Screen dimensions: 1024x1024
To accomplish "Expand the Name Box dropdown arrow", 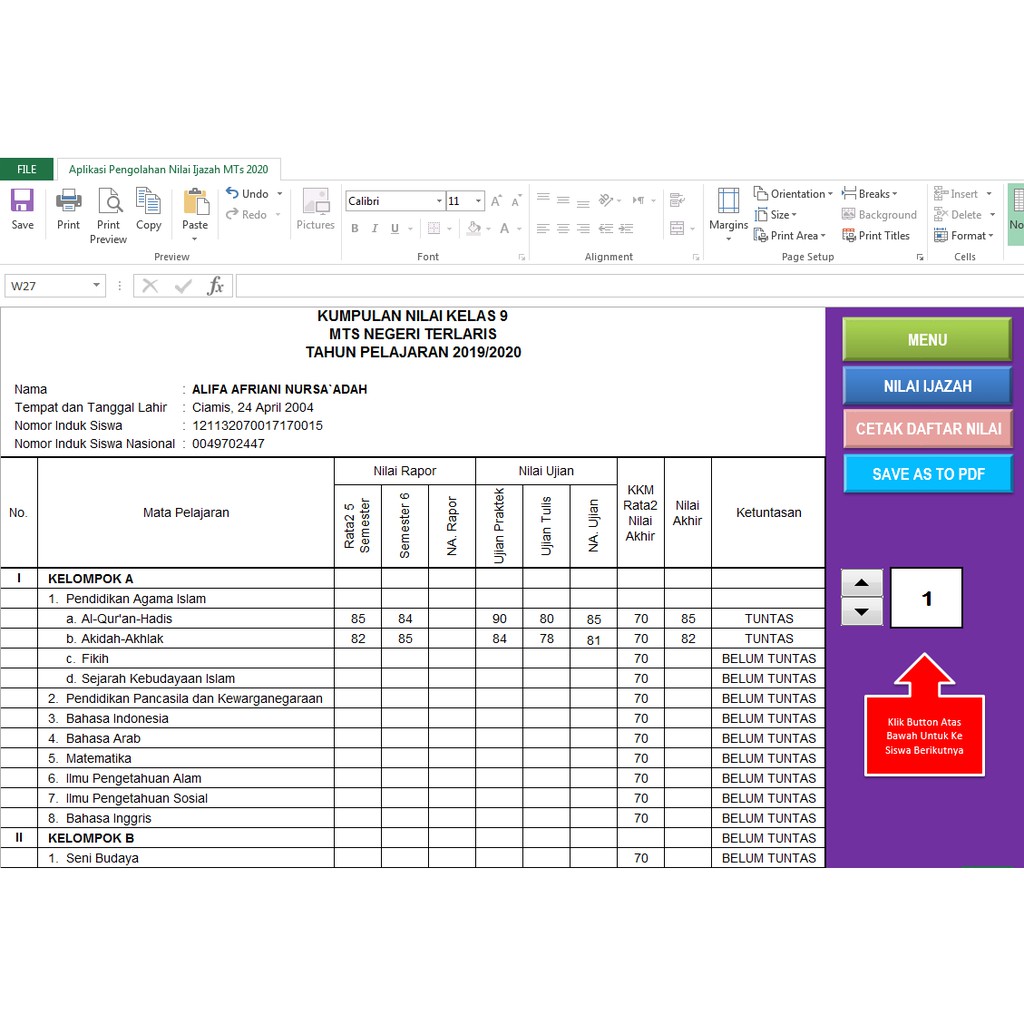I will (96, 286).
